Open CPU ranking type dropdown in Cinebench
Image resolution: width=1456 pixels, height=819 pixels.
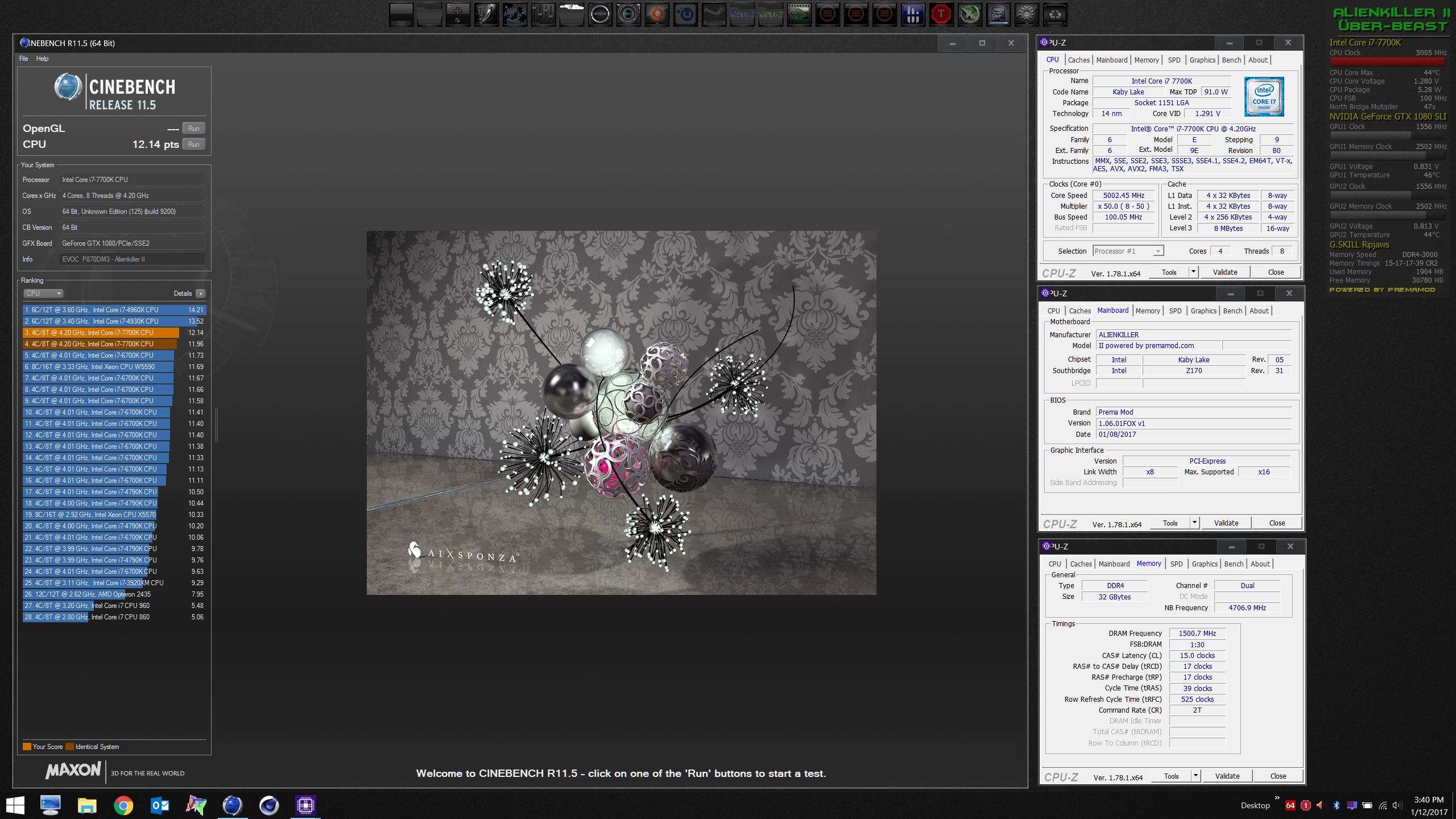tap(43, 293)
